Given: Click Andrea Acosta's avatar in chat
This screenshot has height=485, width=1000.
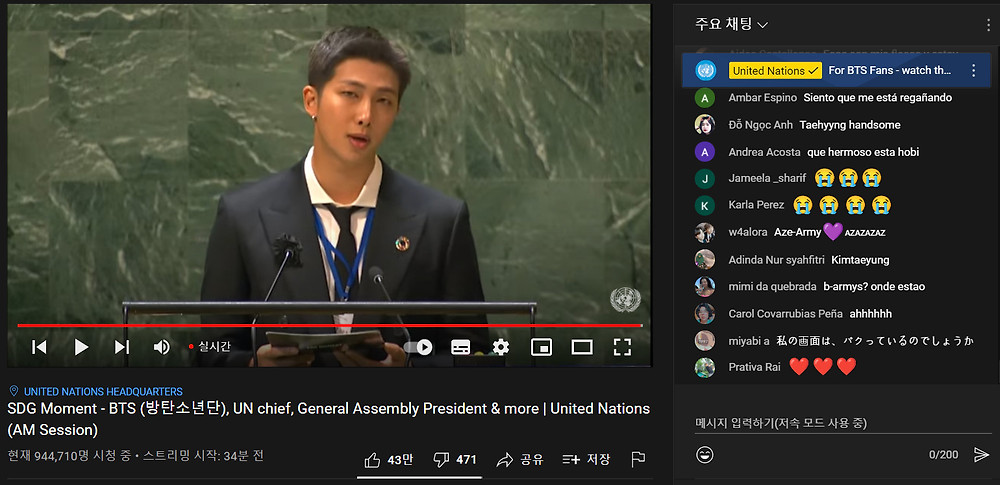Looking at the screenshot, I should tap(705, 152).
